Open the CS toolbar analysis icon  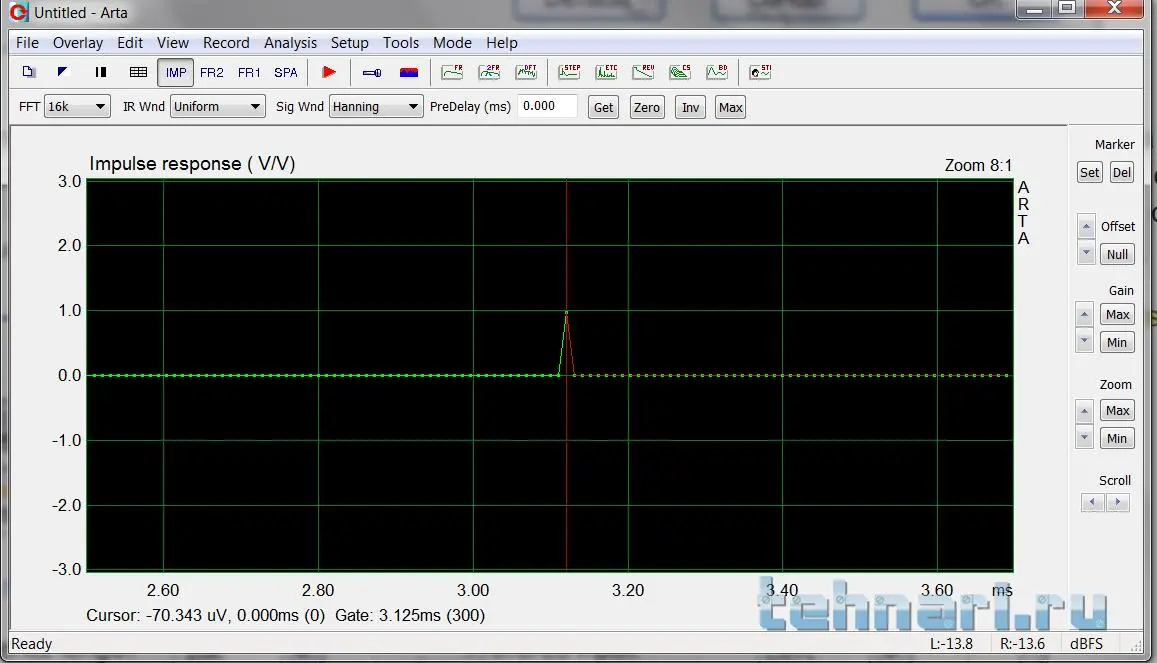click(680, 72)
